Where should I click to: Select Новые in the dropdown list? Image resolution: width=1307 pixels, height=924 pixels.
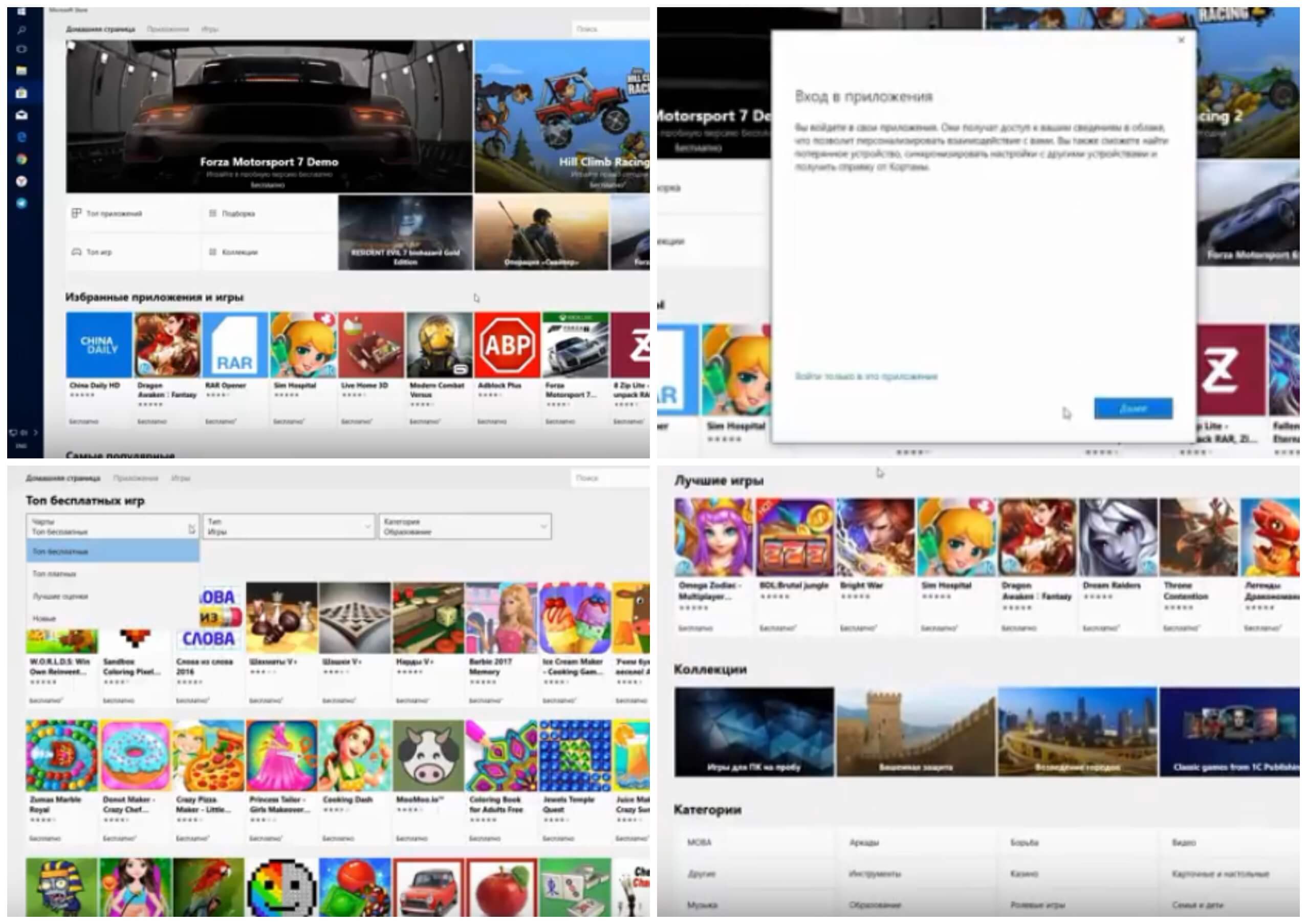coord(113,619)
